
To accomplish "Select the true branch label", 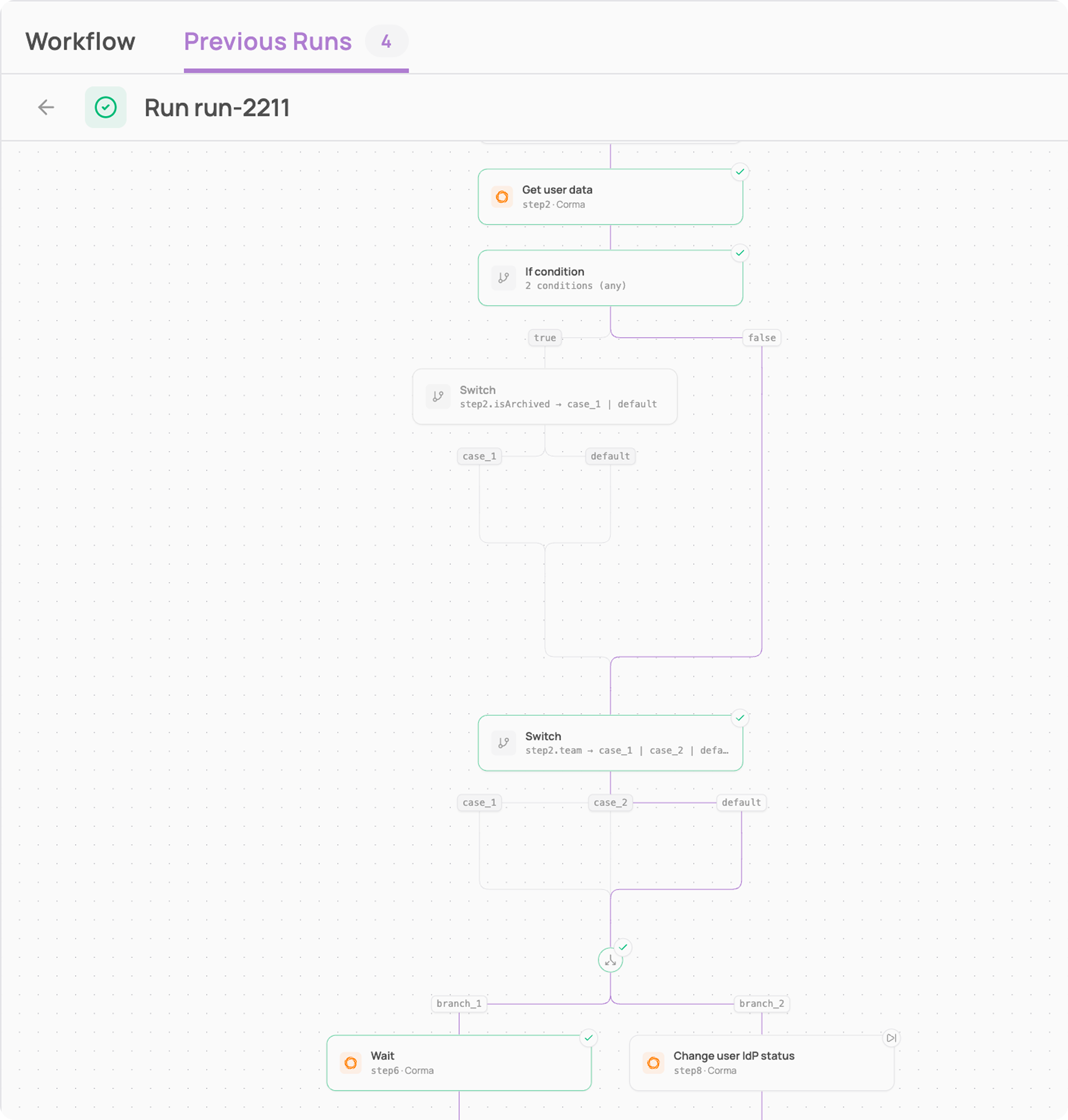I will 545,337.
